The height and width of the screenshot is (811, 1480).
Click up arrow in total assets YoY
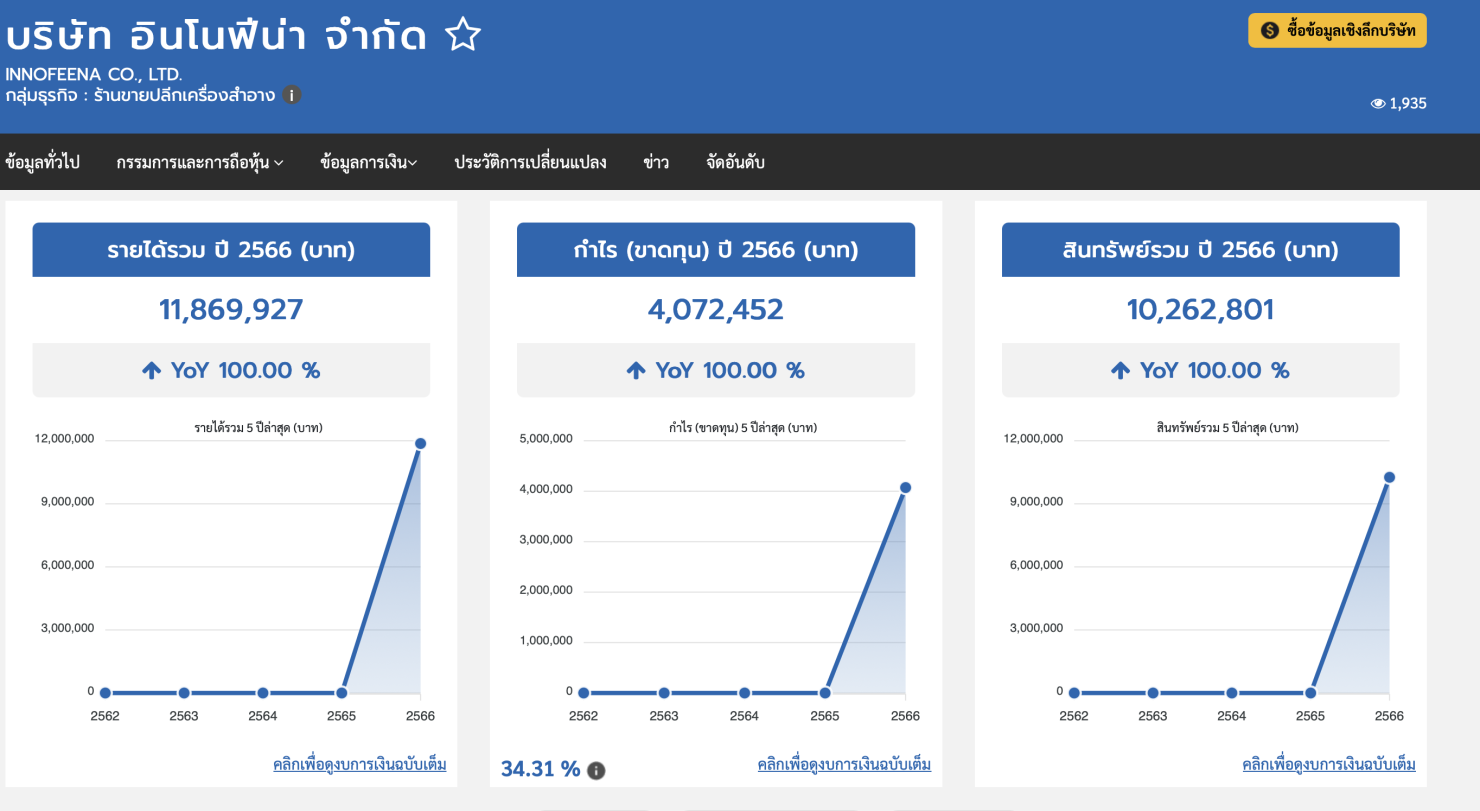click(1120, 371)
